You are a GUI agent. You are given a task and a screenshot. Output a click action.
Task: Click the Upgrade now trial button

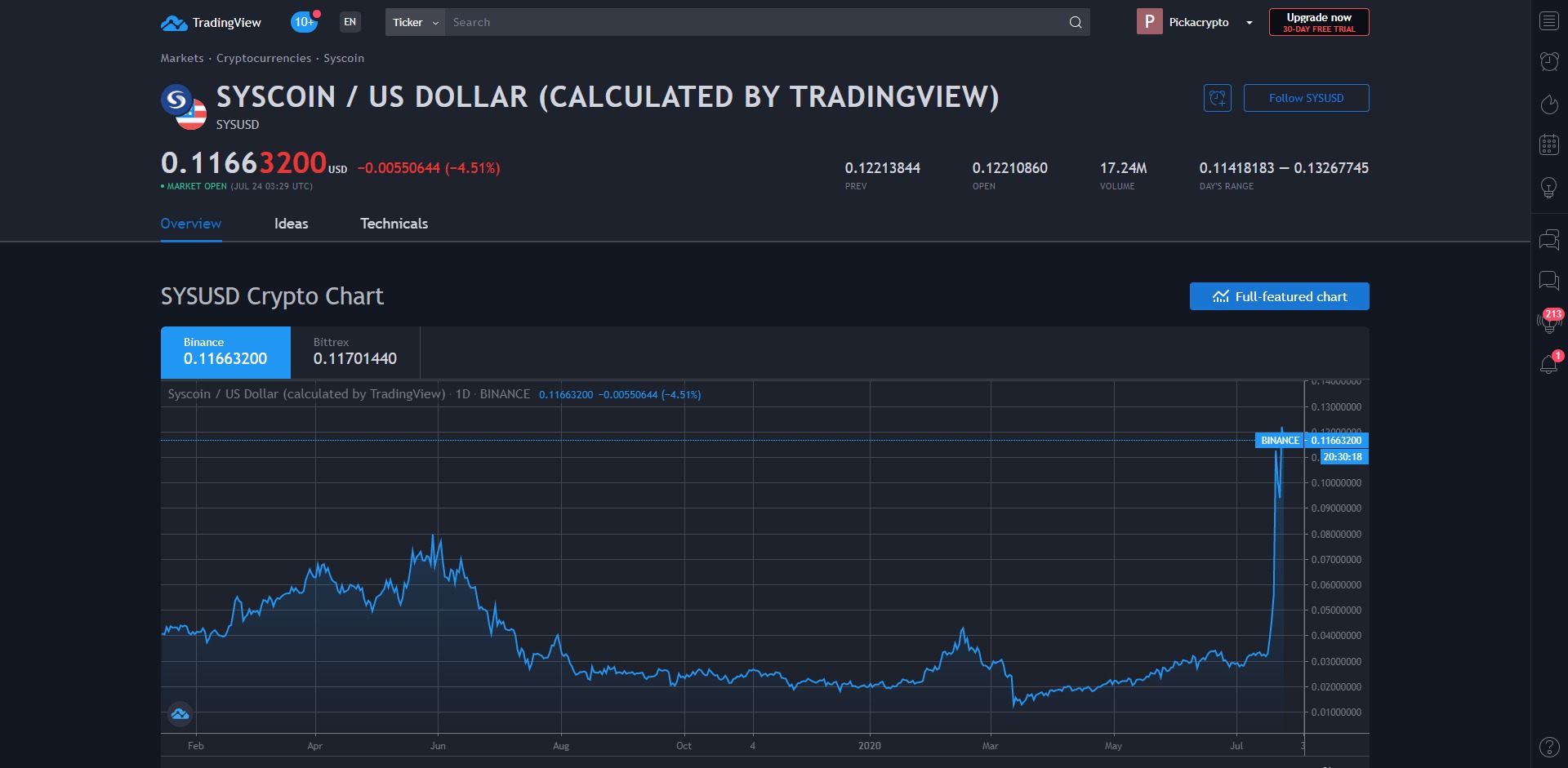1319,22
